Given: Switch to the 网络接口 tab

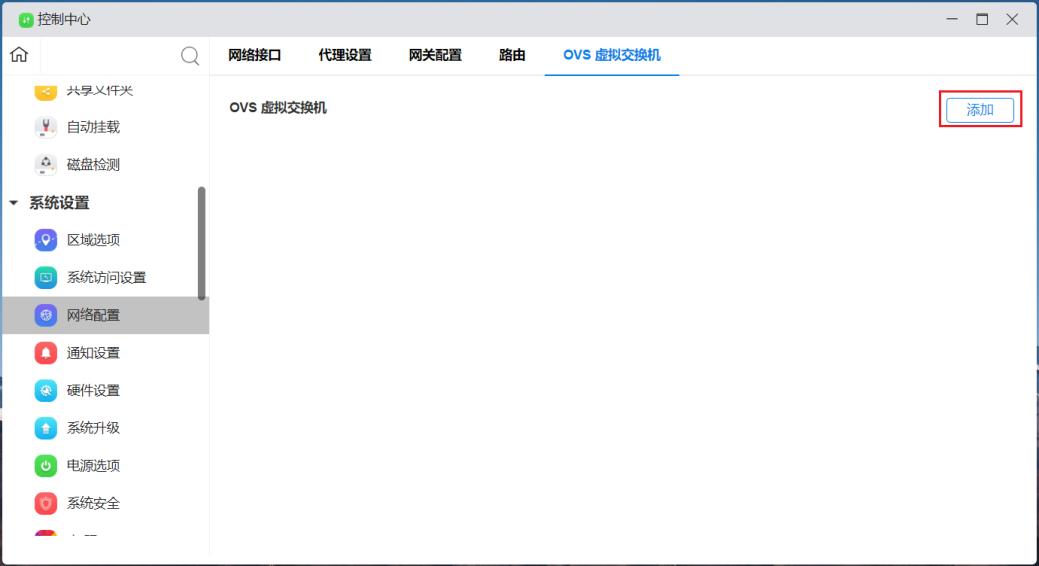Looking at the screenshot, I should tap(255, 56).
